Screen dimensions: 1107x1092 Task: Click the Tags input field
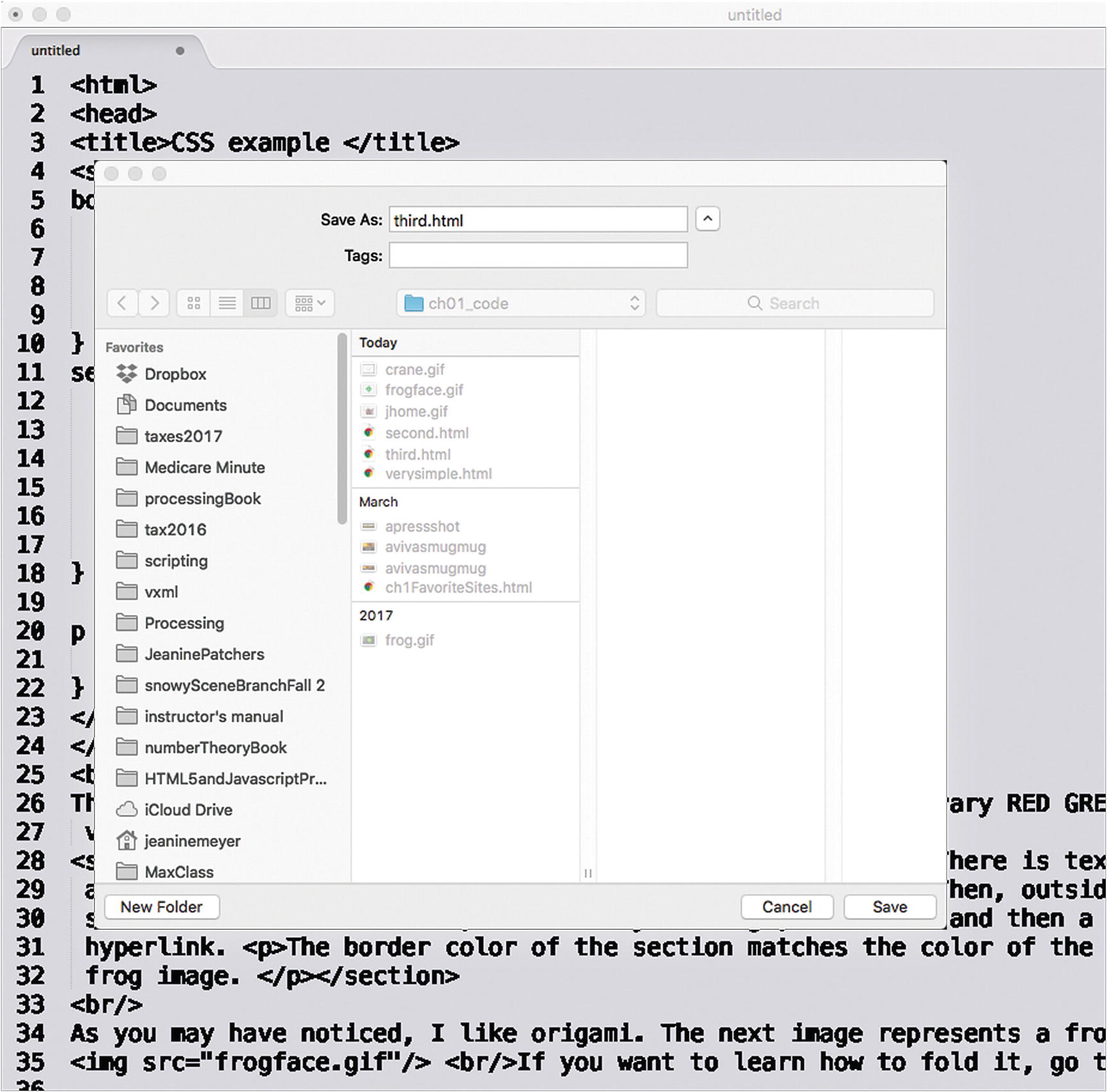click(538, 256)
